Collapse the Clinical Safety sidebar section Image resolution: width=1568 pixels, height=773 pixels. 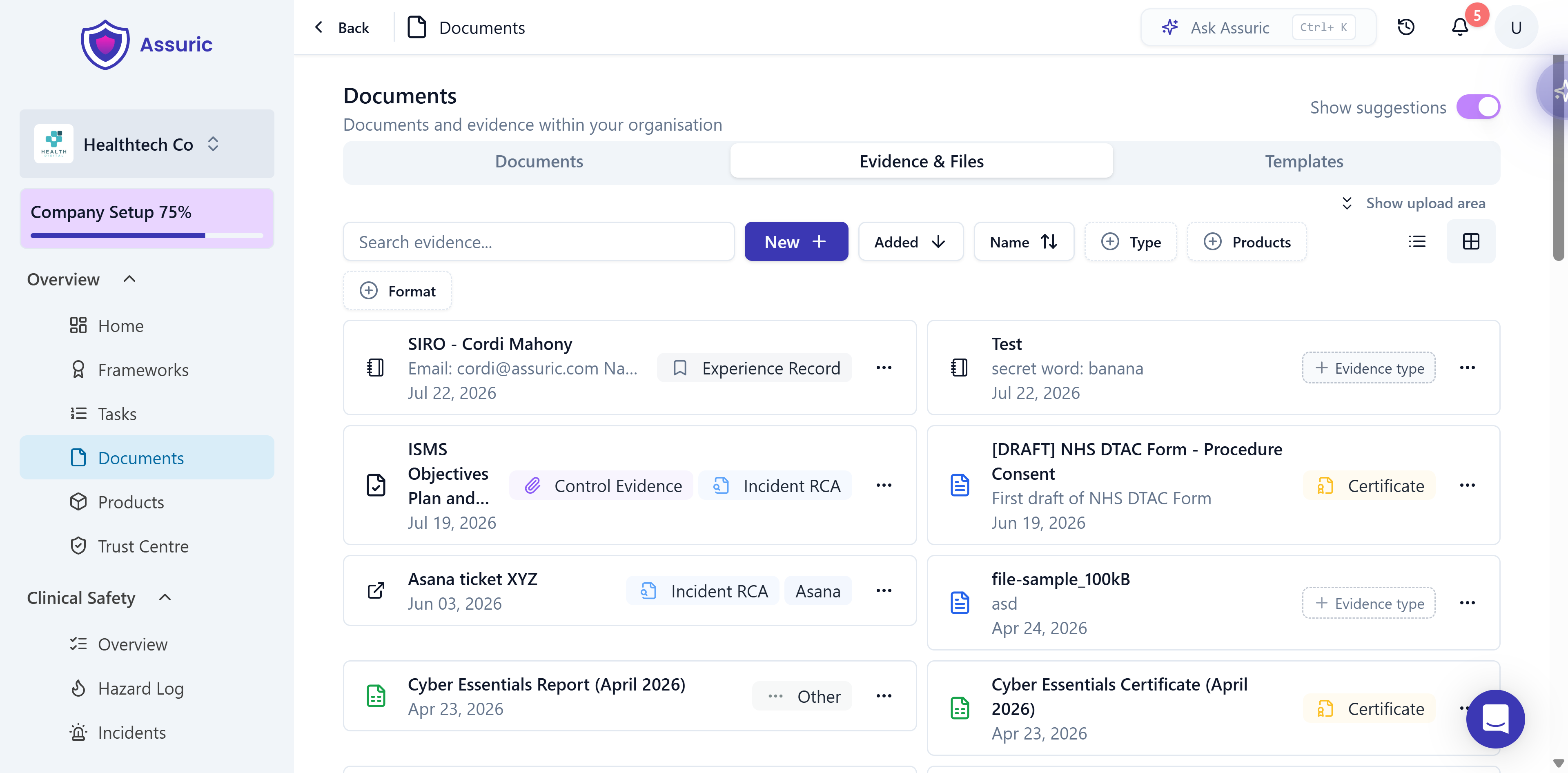pos(99,598)
